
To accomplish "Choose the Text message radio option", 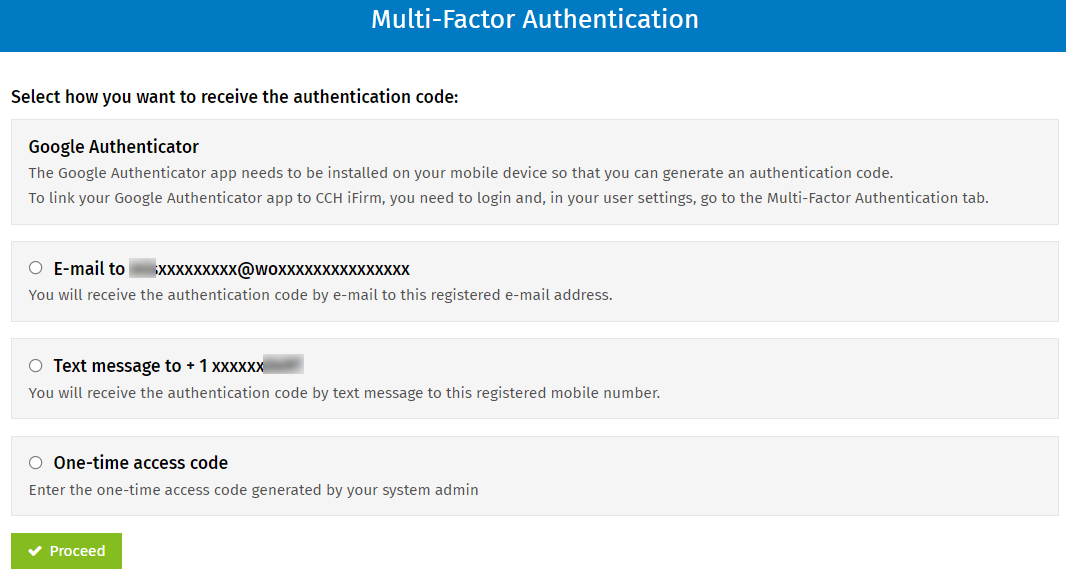I will point(36,366).
